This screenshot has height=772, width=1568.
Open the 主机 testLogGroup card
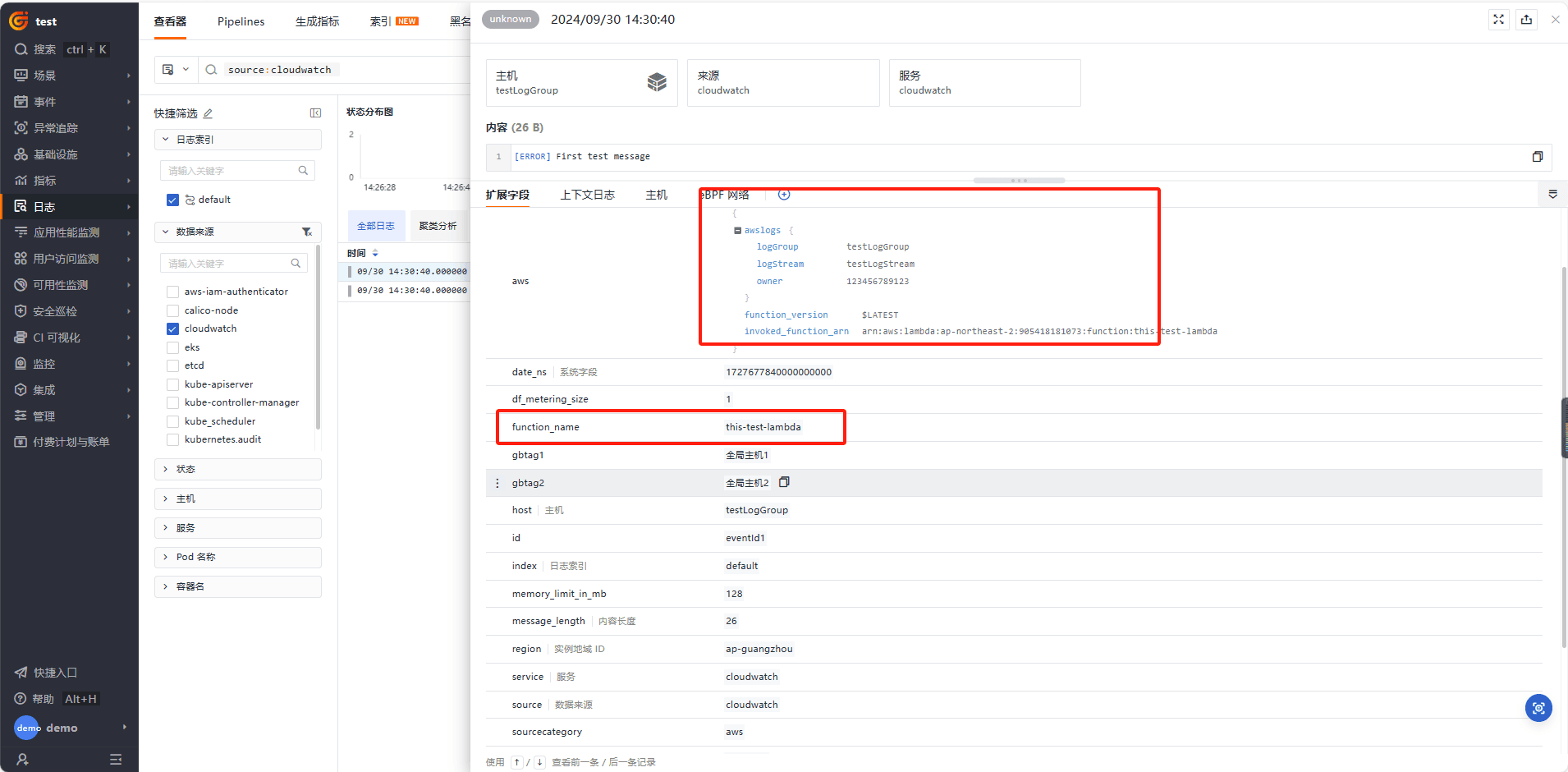pyautogui.click(x=581, y=83)
